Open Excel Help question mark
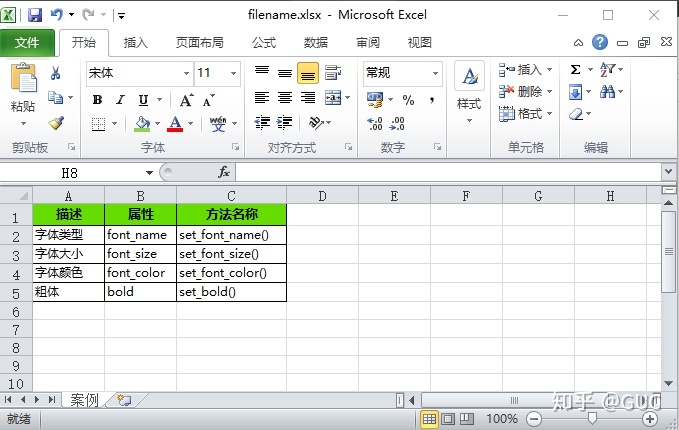Screen dimensions: 679x430 [600, 42]
